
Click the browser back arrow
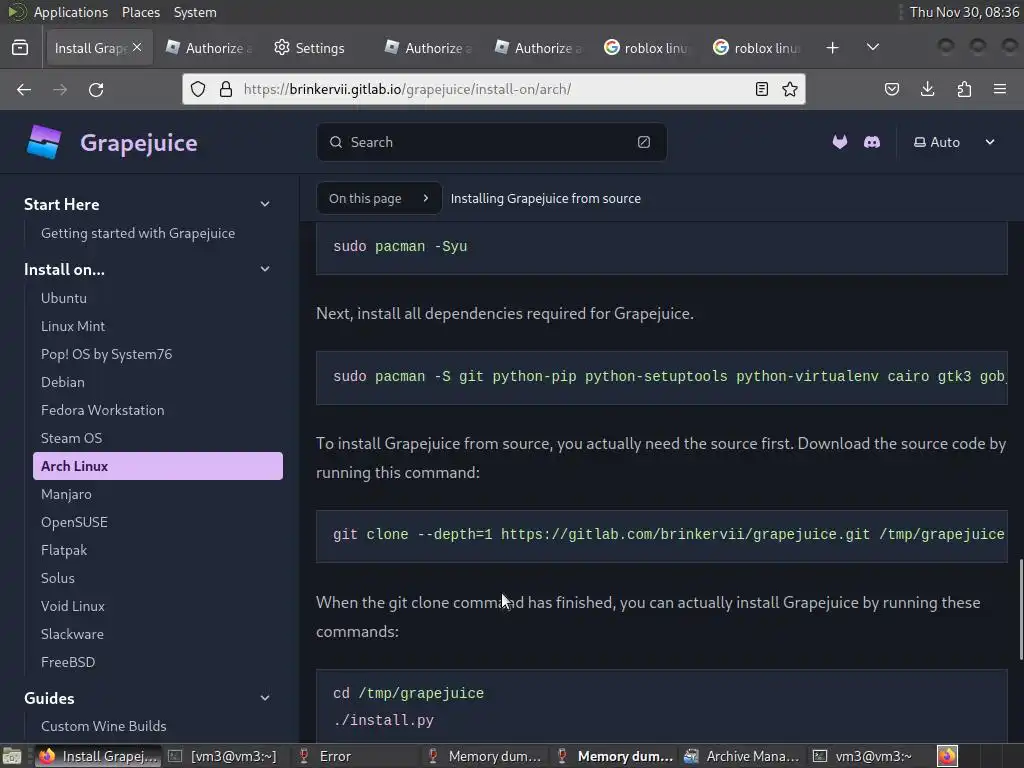pos(24,89)
